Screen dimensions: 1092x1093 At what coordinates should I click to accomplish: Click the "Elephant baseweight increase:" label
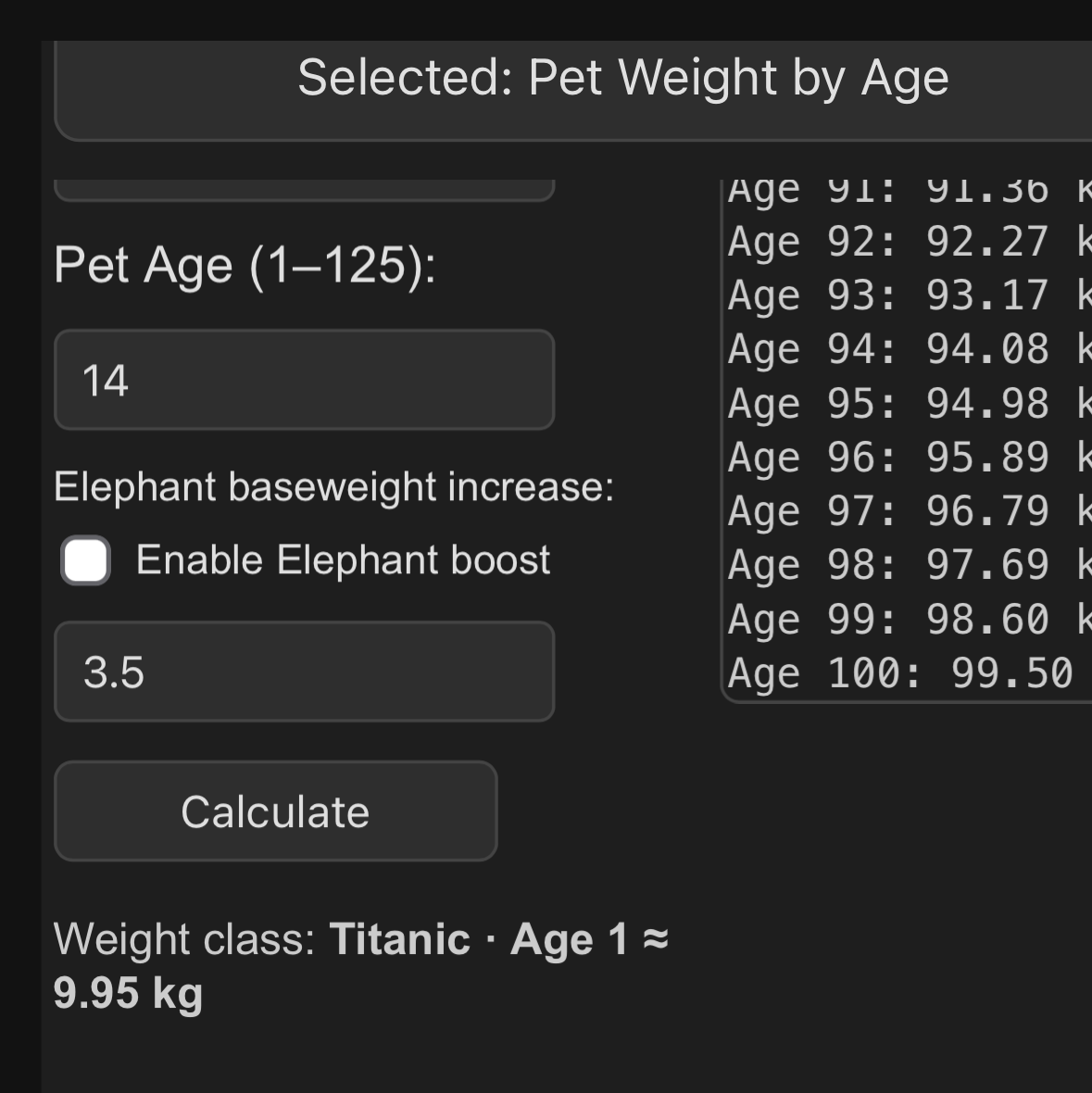[x=333, y=487]
